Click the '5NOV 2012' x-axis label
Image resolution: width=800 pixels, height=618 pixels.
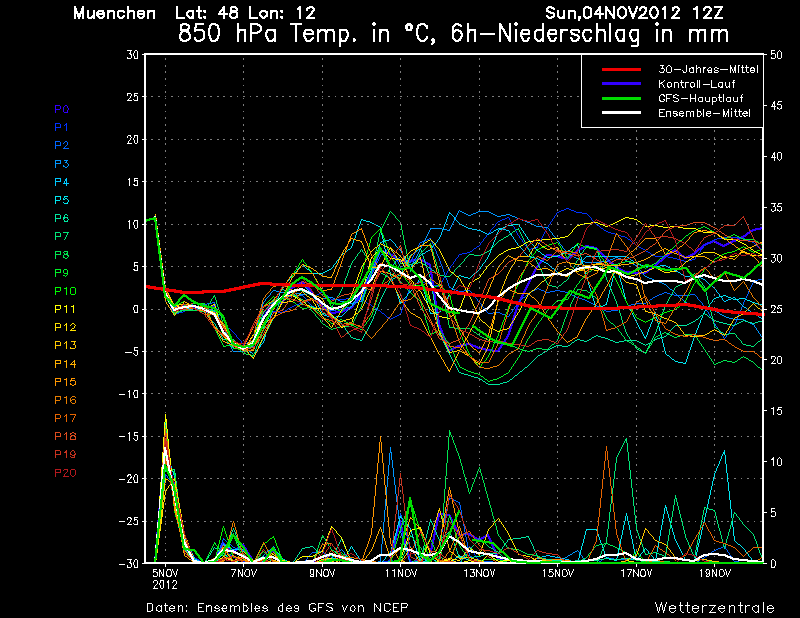[x=165, y=579]
